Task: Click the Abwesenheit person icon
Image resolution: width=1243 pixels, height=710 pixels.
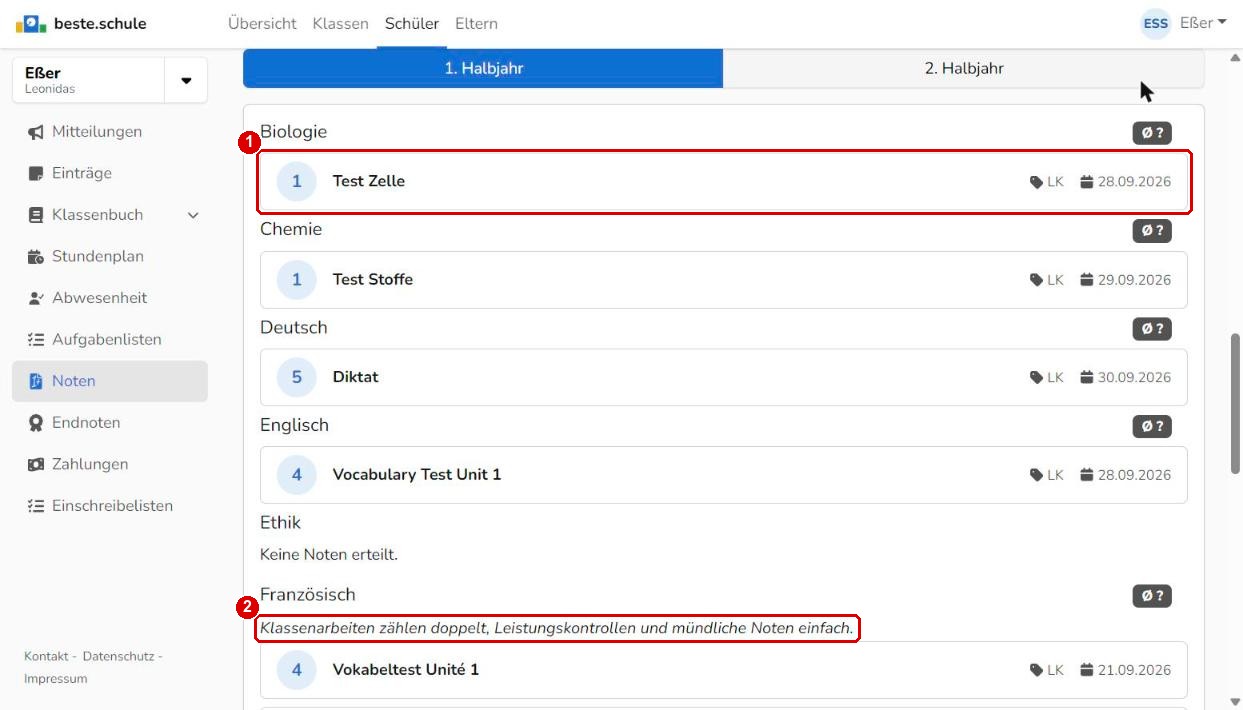Action: pyautogui.click(x=36, y=298)
